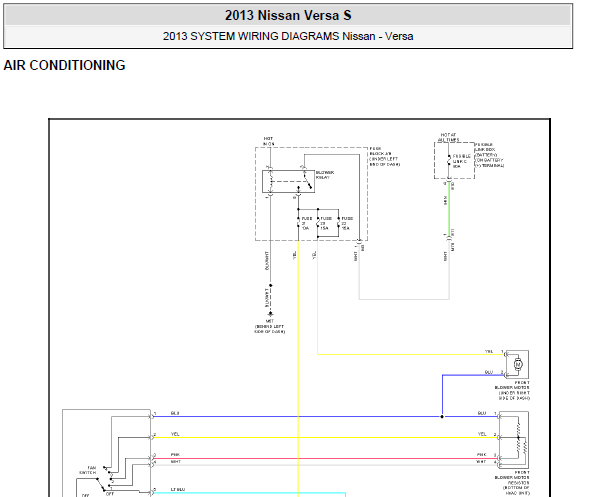Click the FRONT BLOWER MOTOR label text
The width and height of the screenshot is (604, 497).
[513, 391]
